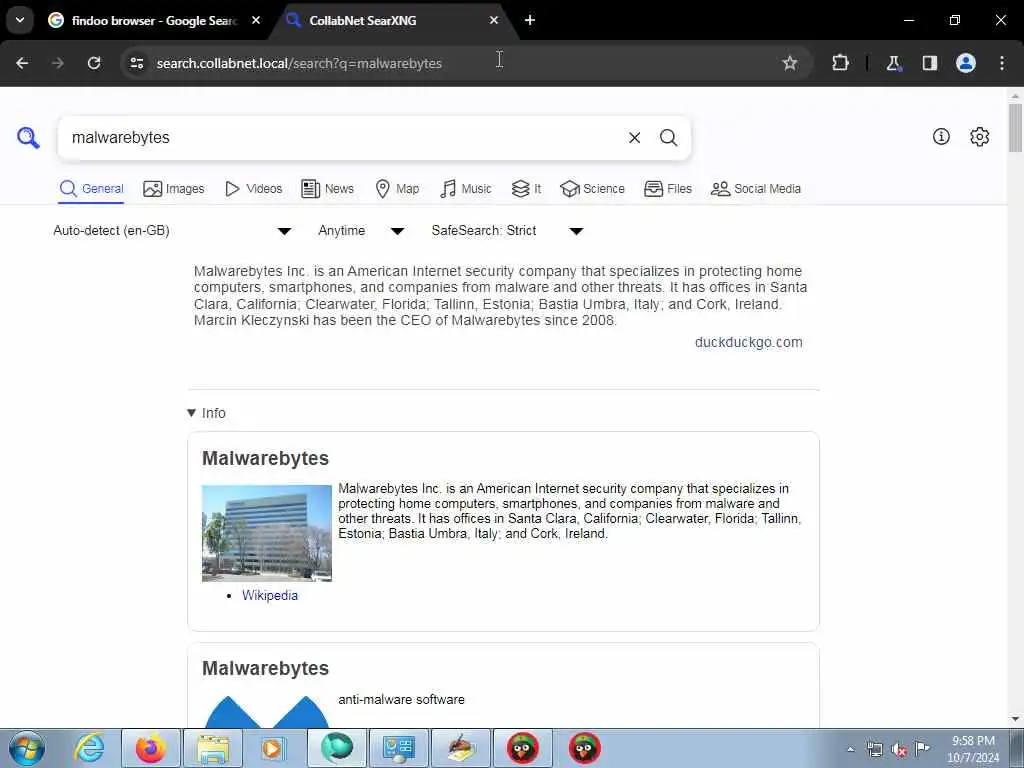Image resolution: width=1024 pixels, height=768 pixels.
Task: Open the Chrome profile avatar
Action: pos(966,63)
